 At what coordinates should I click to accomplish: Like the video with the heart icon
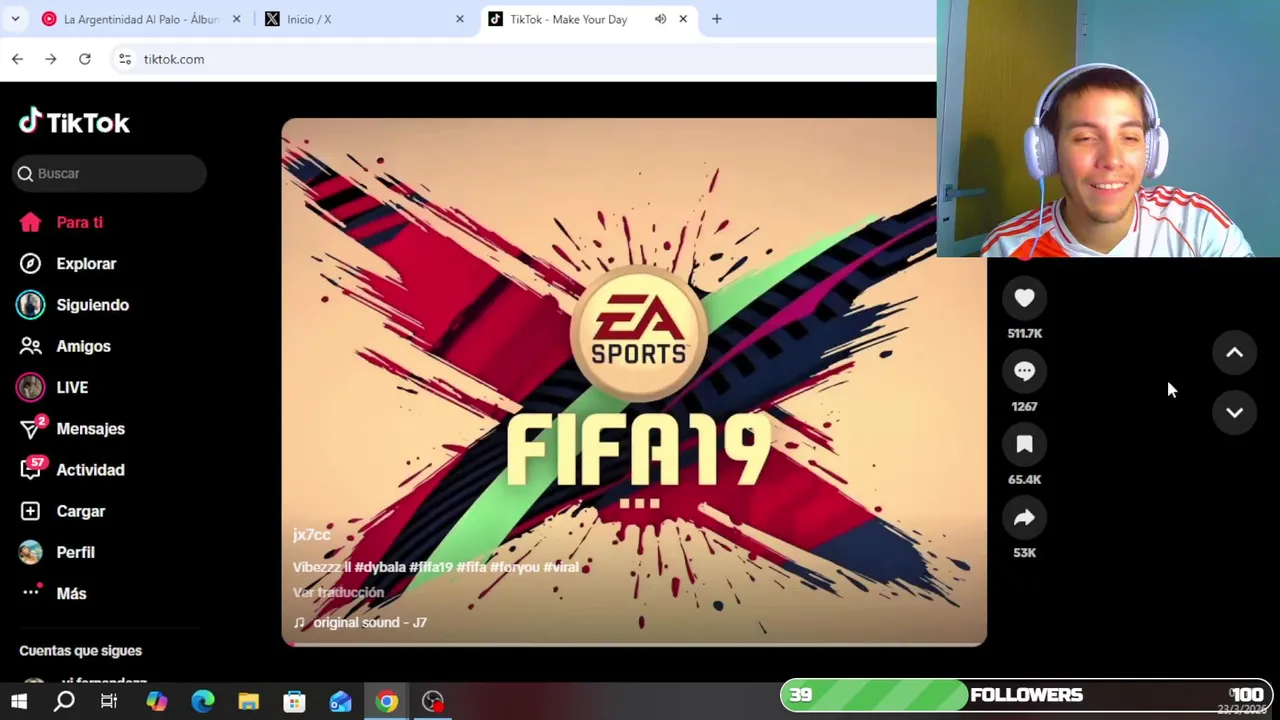(x=1024, y=298)
